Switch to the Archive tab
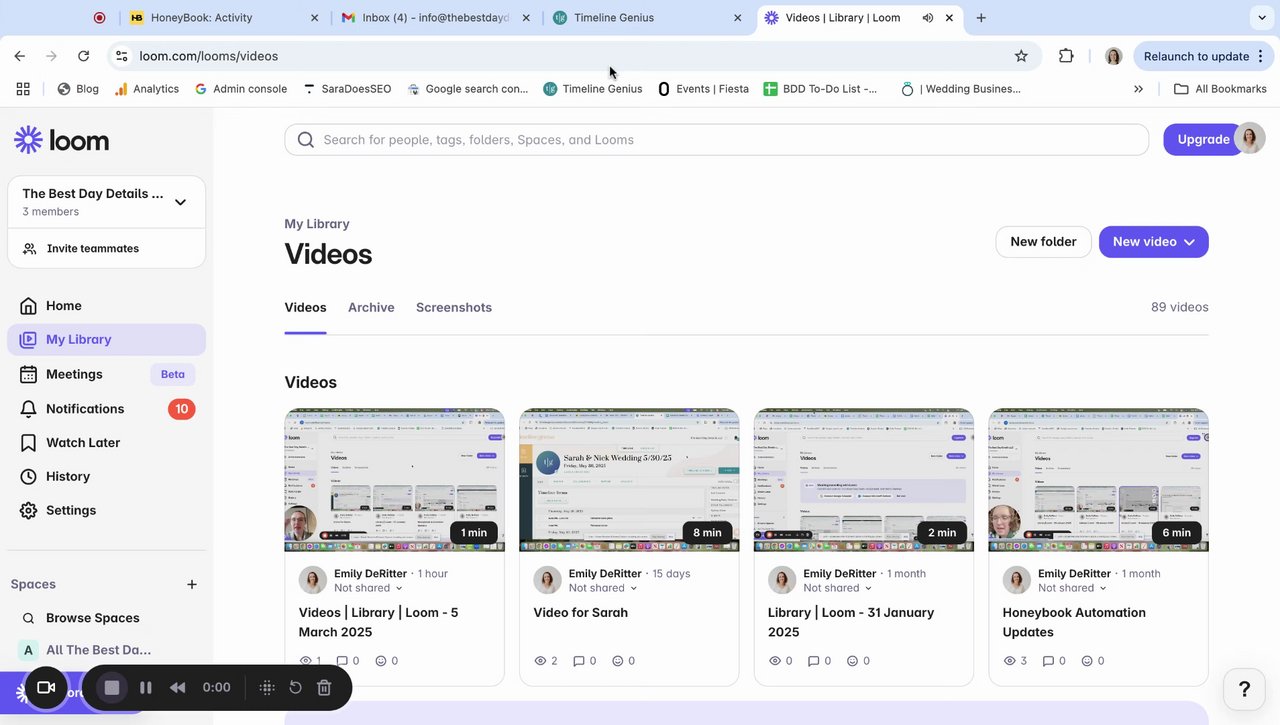Viewport: 1280px width, 725px height. 371,308
